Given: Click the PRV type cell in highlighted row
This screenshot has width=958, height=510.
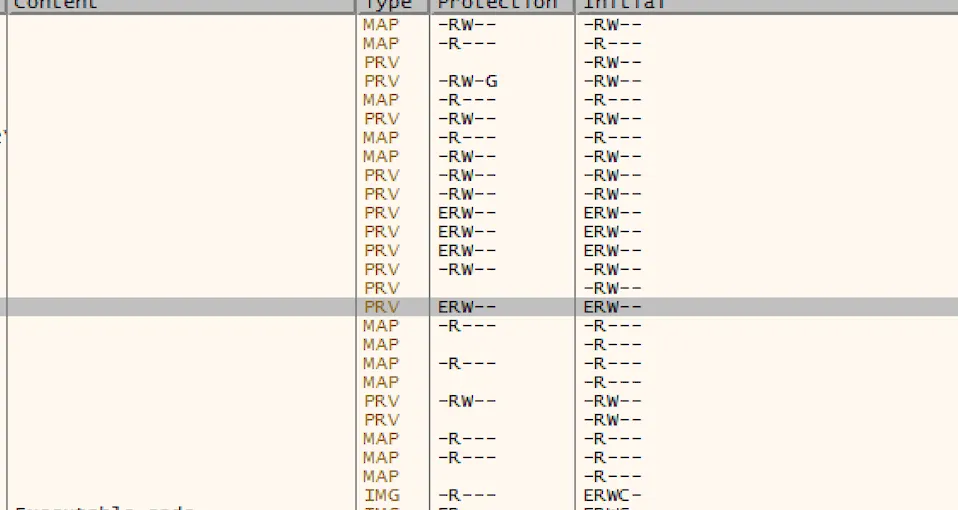Looking at the screenshot, I should click(x=381, y=307).
